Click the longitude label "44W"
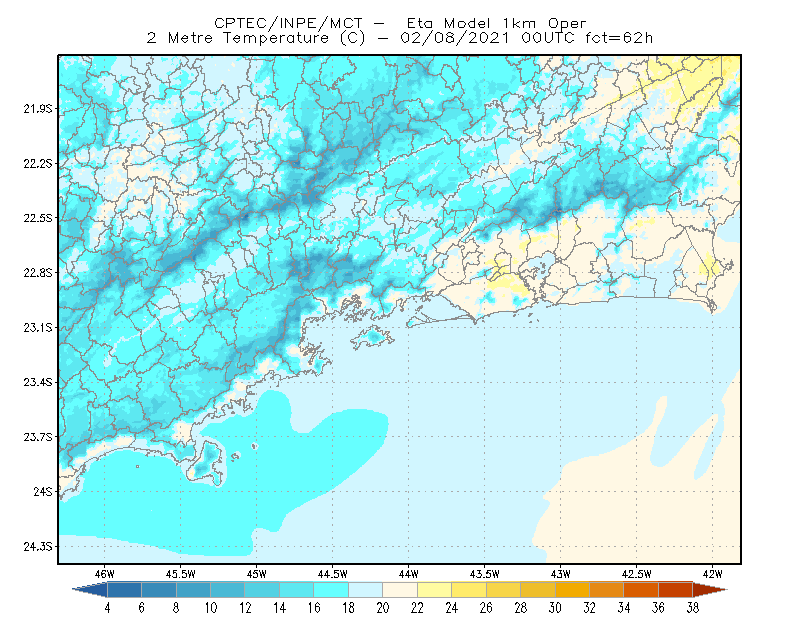The image size is (800, 618). click(409, 574)
